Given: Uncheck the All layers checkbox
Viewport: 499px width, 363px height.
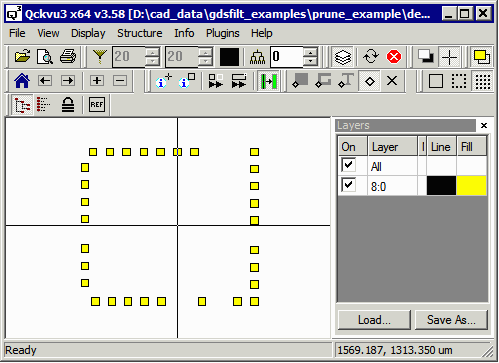Looking at the screenshot, I should click(348, 165).
